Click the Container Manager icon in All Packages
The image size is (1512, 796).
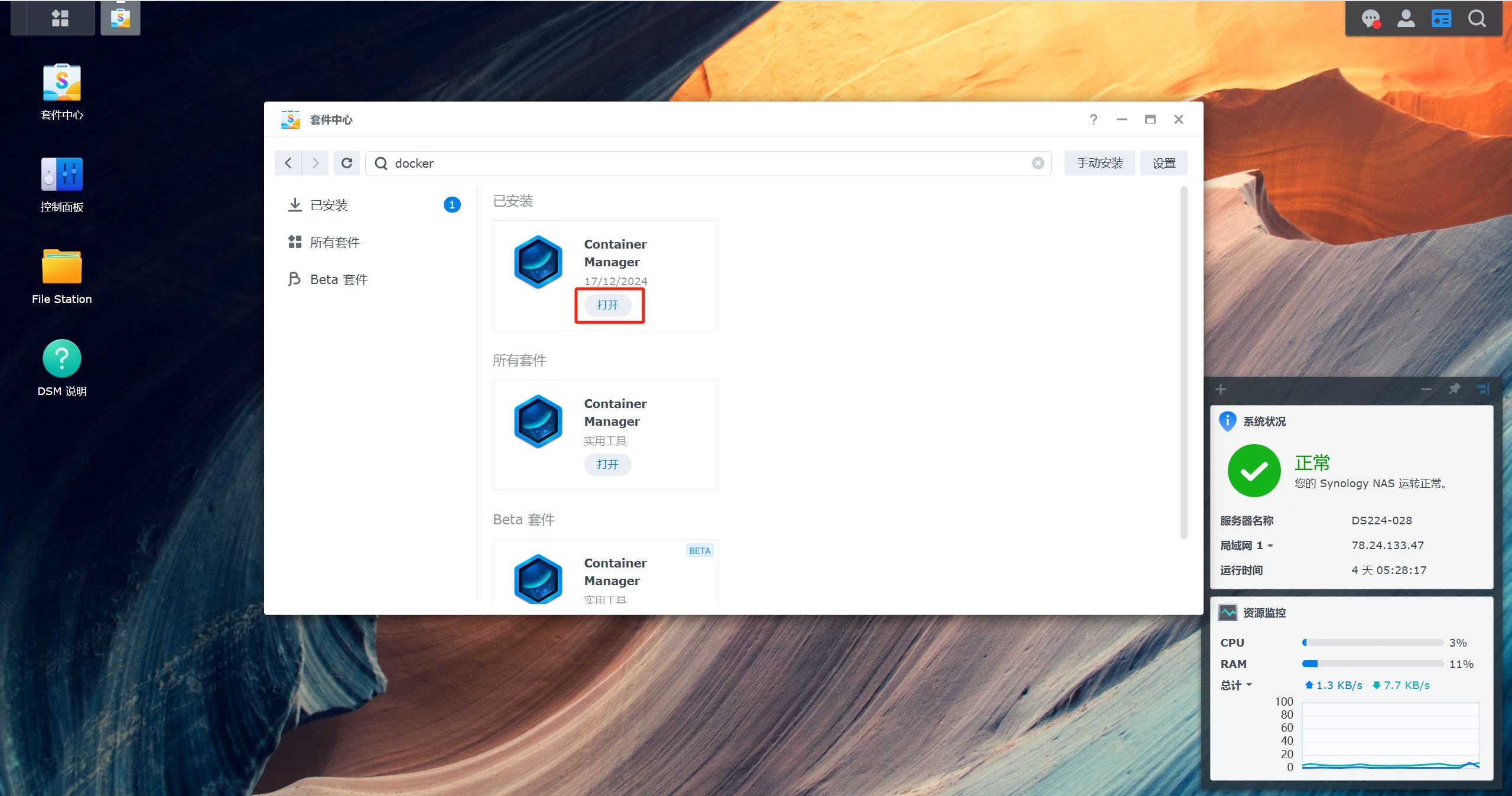coord(539,421)
